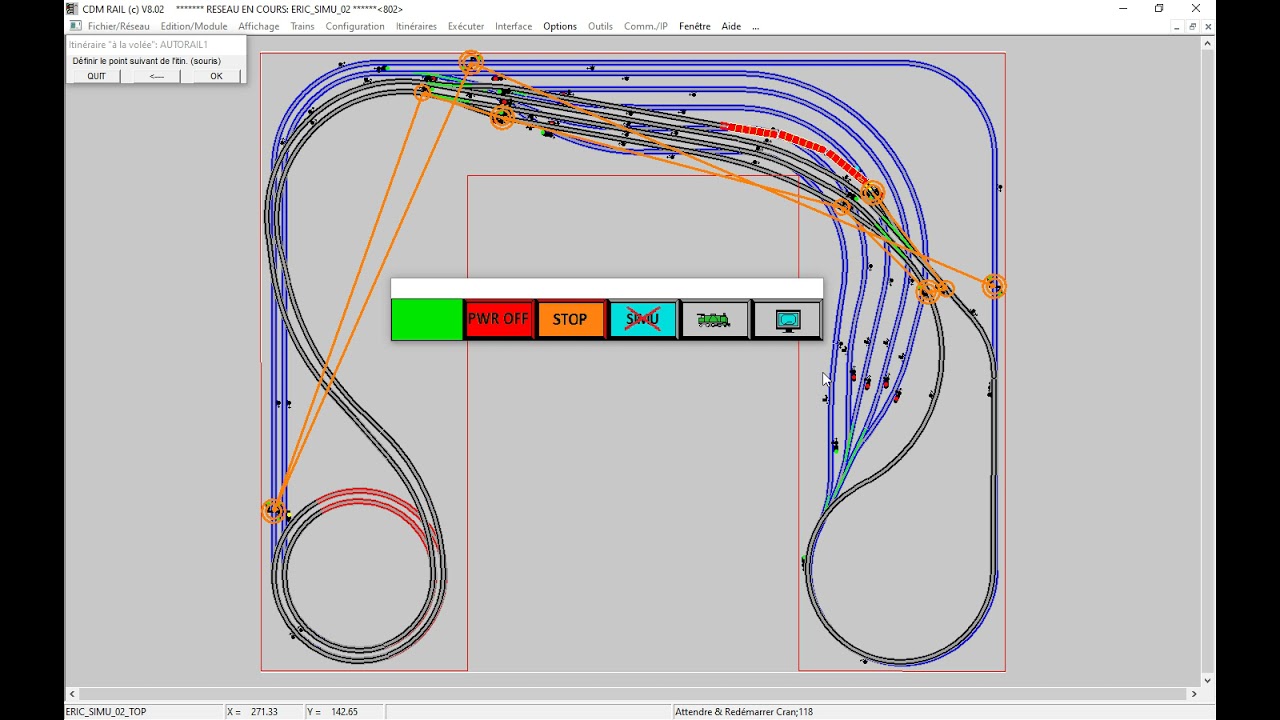The height and width of the screenshot is (720, 1280).
Task: Open the Options menu
Action: click(560, 26)
